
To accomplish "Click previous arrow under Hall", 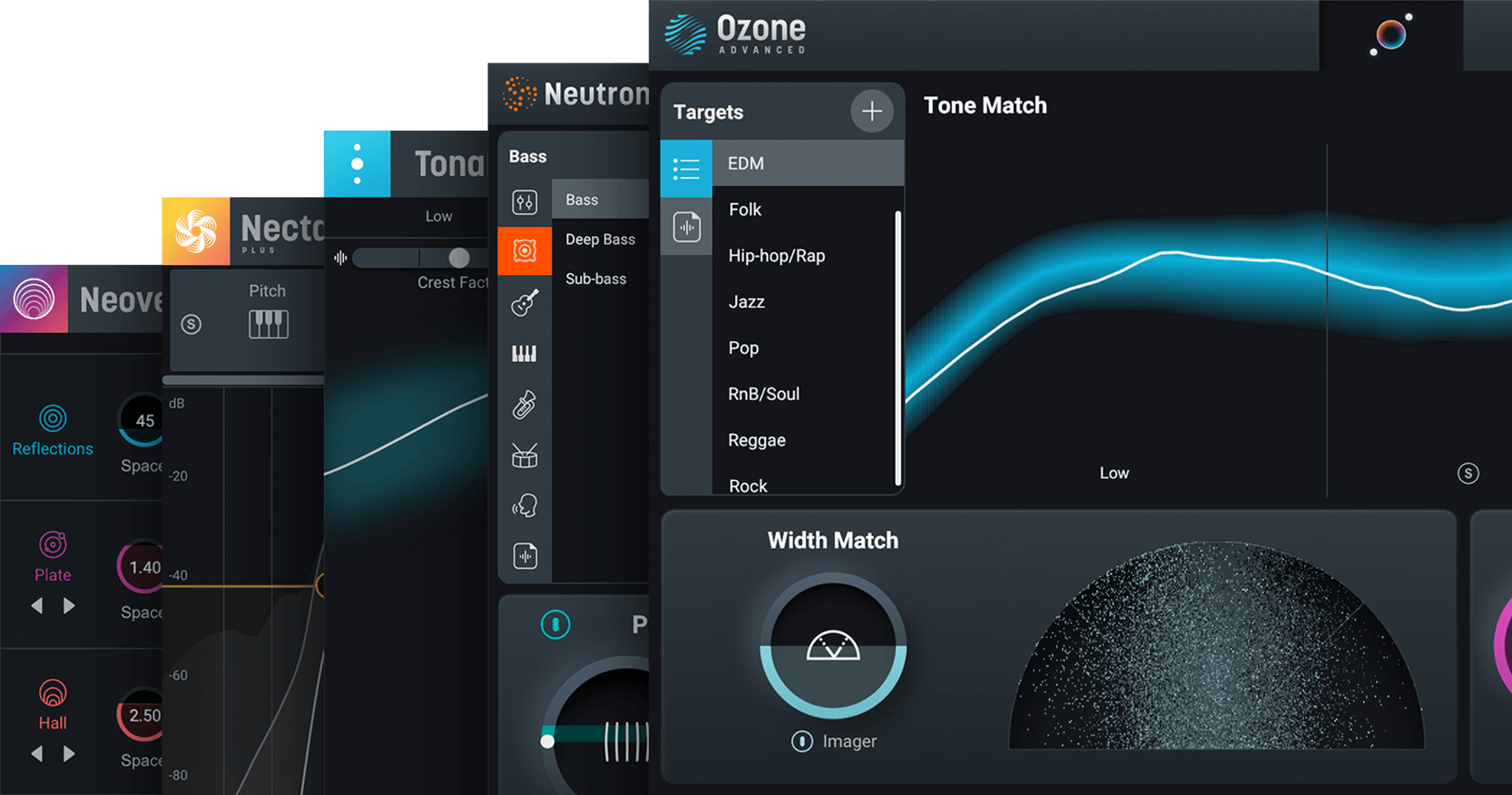I will click(x=36, y=753).
